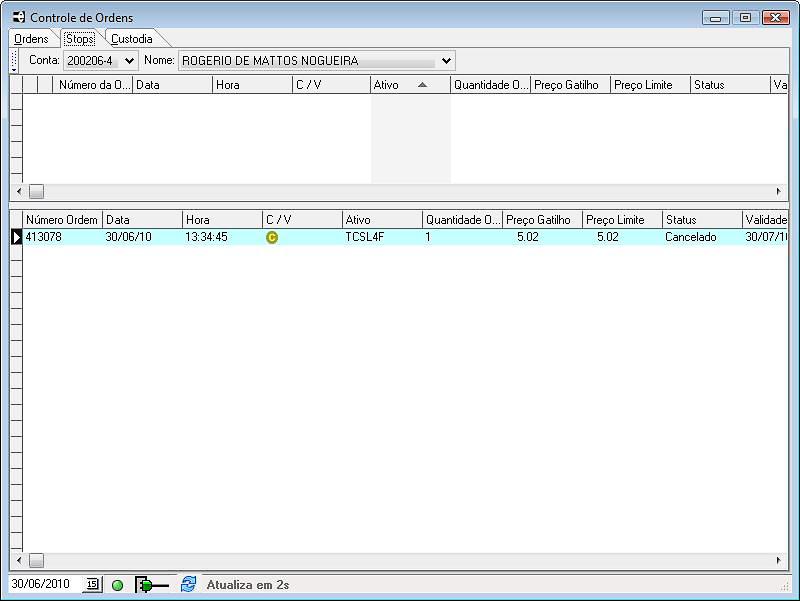This screenshot has height=601, width=800.
Task: Click the Preço Gatilho header in lower grid
Action: (542, 220)
